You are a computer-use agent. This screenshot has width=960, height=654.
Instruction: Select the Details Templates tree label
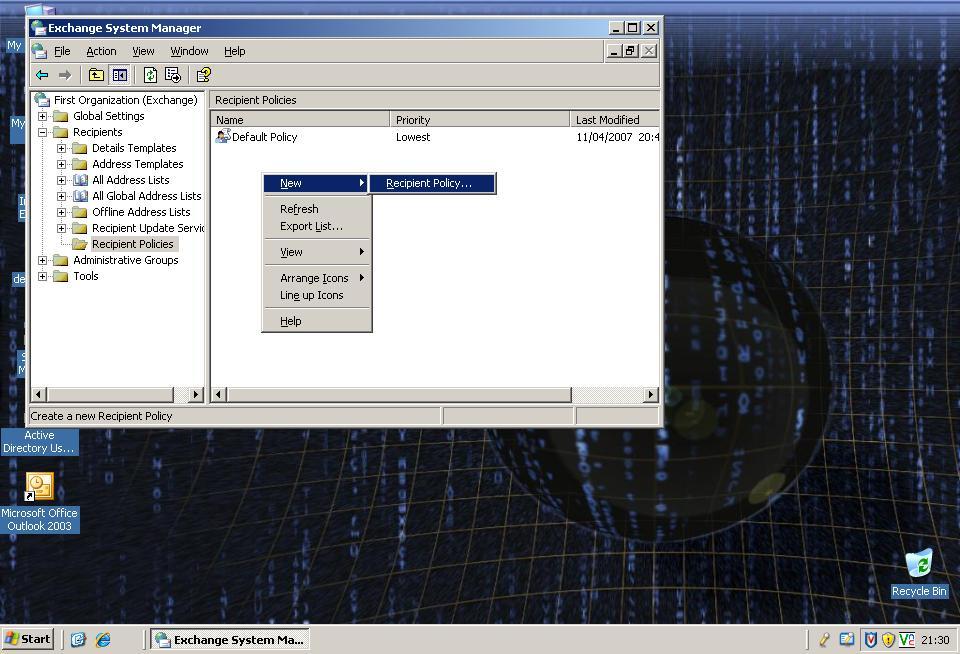134,148
